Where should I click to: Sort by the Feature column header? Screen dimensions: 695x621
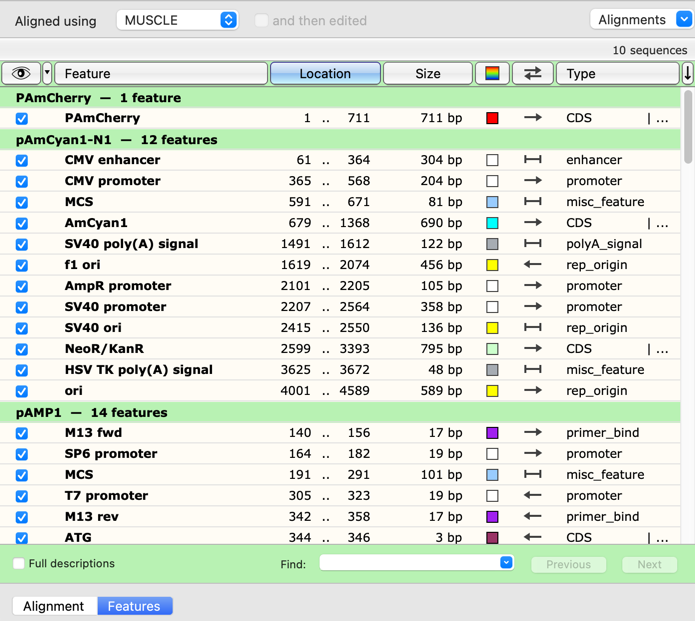click(161, 73)
